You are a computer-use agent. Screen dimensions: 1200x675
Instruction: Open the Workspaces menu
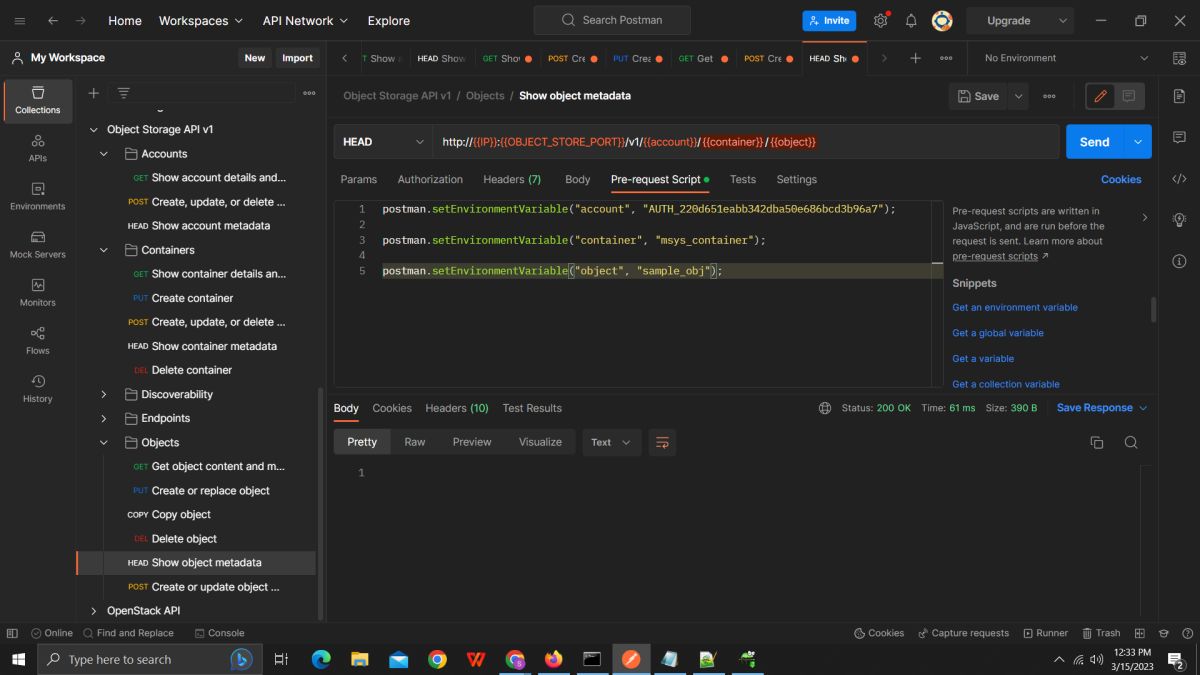tap(201, 20)
